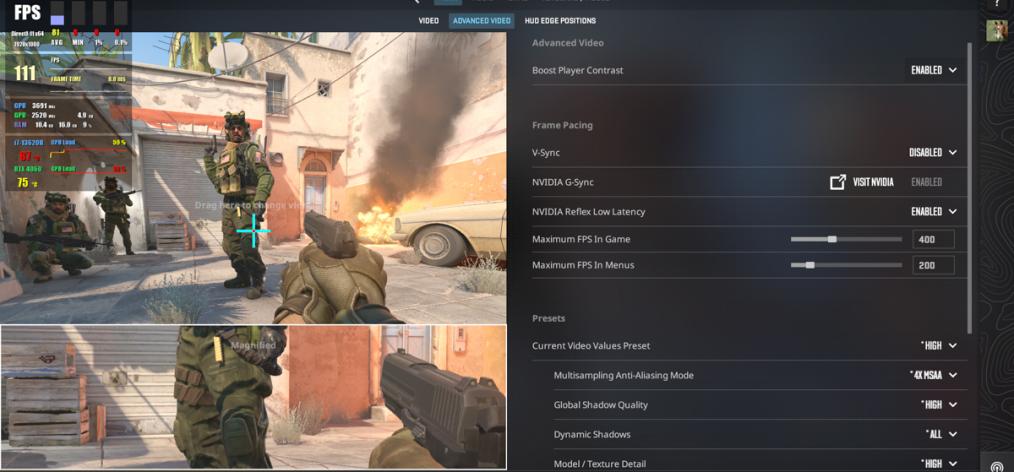
Task: Open the Current Video Values Preset dropdown
Action: click(x=938, y=346)
